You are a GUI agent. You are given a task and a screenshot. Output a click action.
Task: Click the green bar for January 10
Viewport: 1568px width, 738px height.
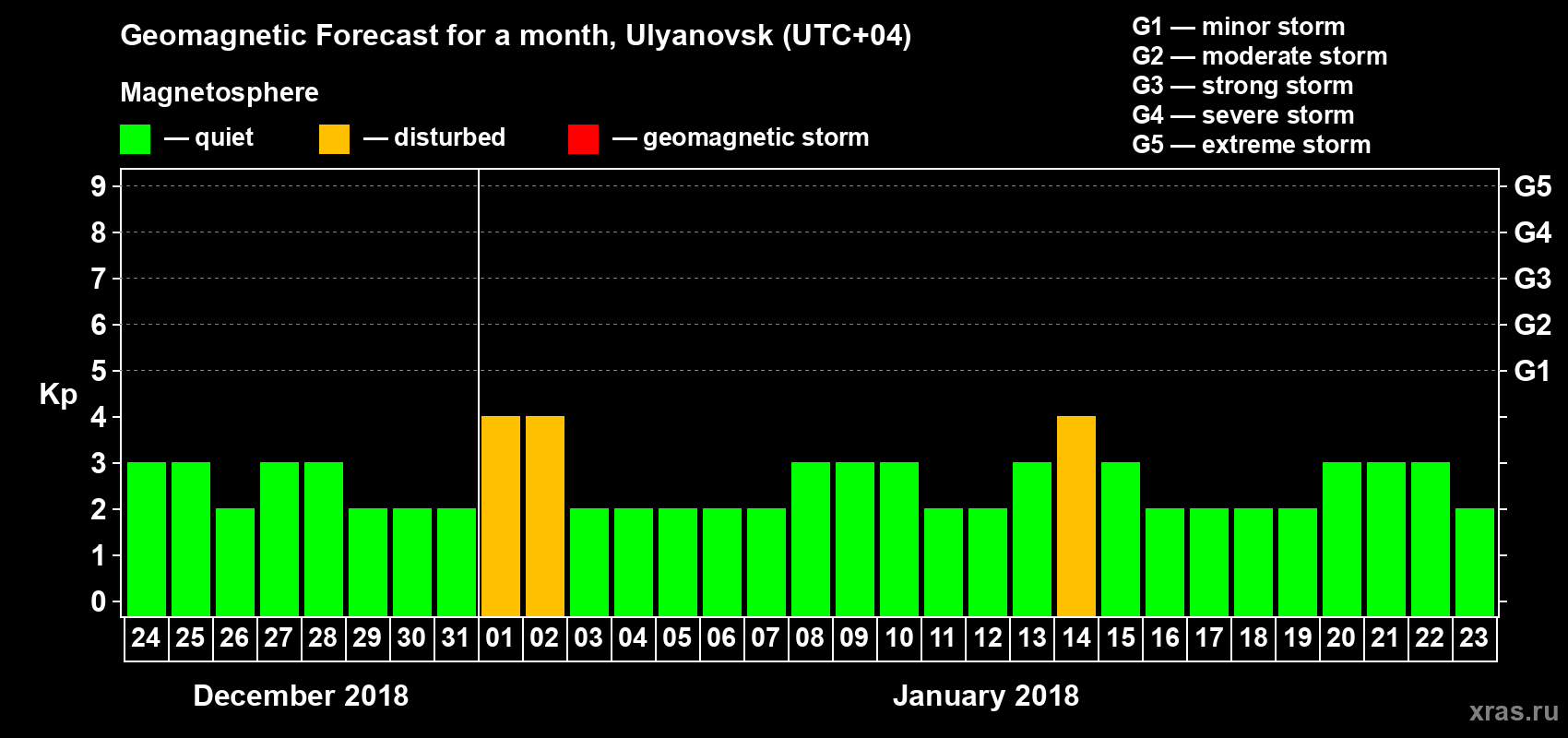[899, 539]
